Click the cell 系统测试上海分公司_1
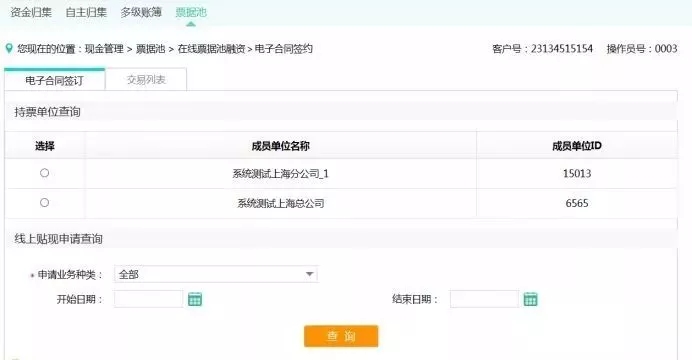692x360 pixels. click(x=281, y=173)
